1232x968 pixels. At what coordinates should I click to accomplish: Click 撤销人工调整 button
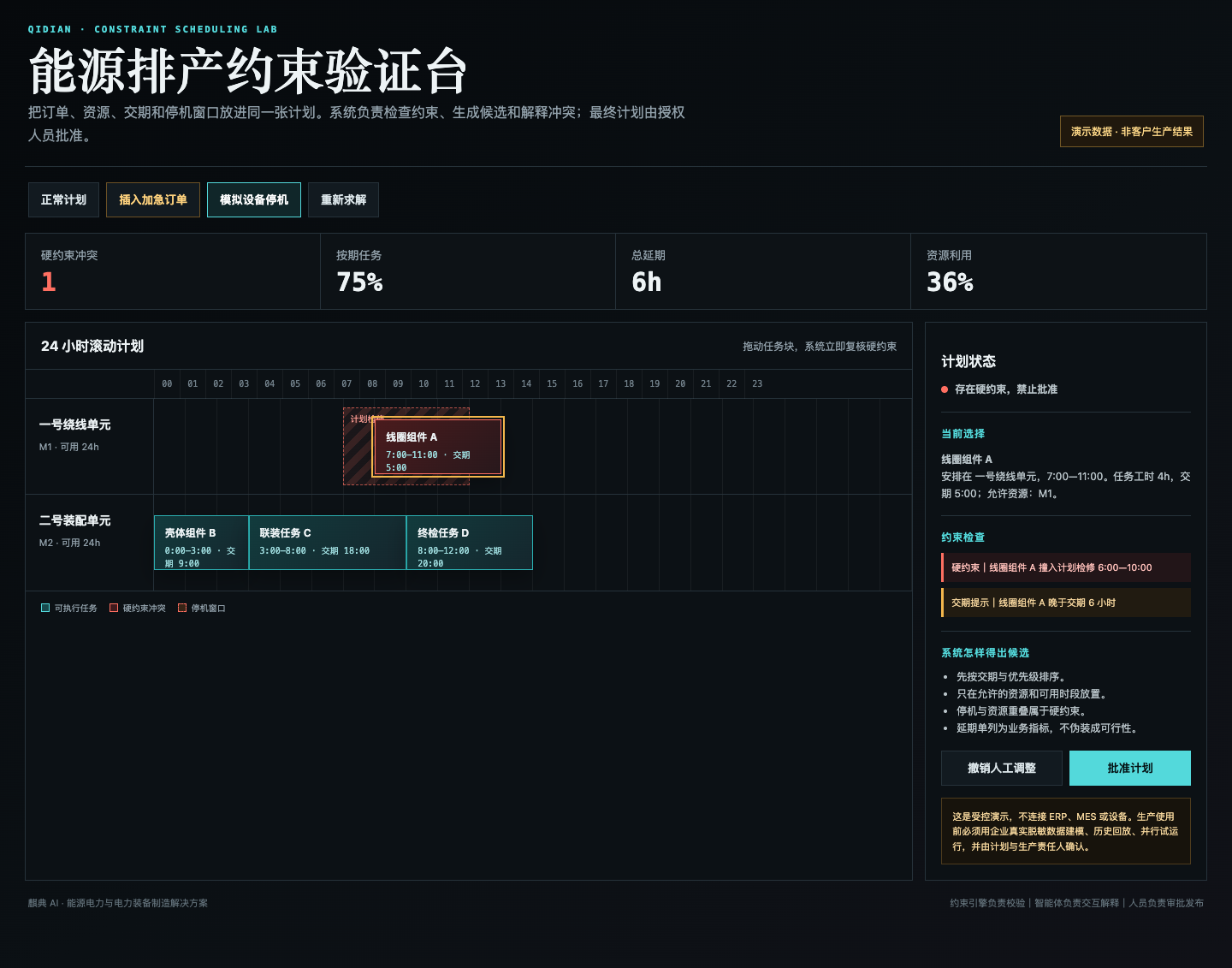coord(1002,768)
